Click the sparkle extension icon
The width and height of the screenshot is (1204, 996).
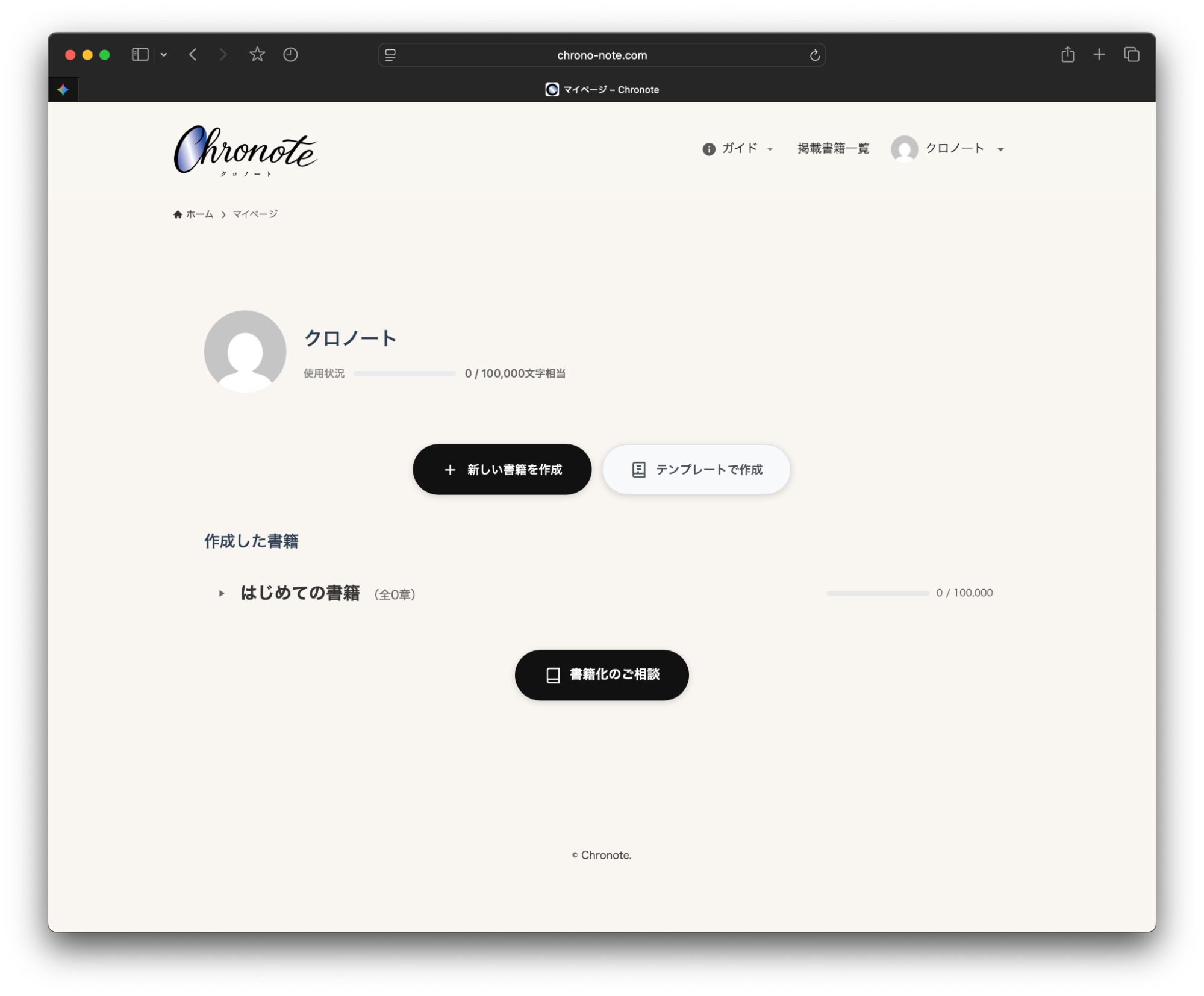tap(63, 89)
